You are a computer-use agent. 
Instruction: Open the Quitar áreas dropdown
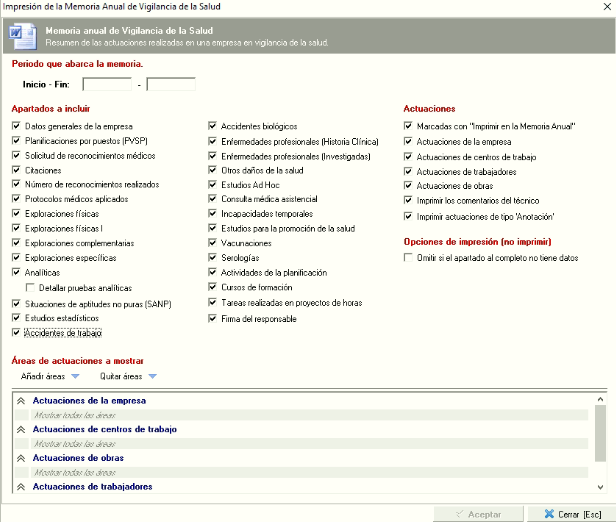pyautogui.click(x=128, y=377)
